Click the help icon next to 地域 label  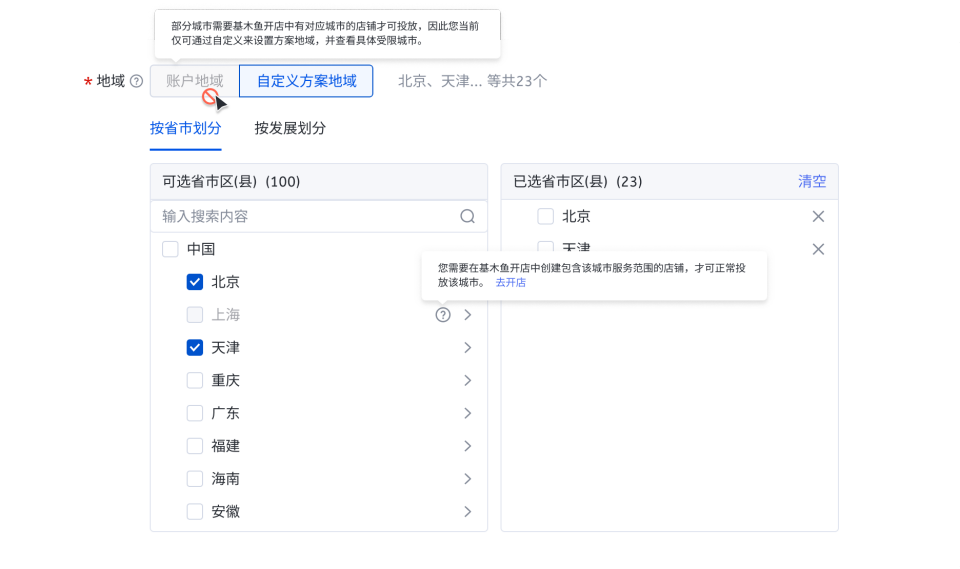pyautogui.click(x=137, y=81)
